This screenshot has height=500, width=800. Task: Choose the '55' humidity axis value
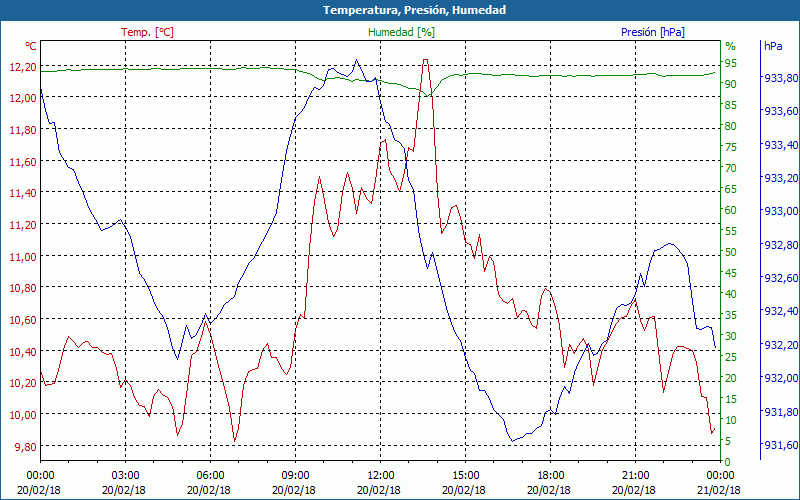tap(731, 231)
